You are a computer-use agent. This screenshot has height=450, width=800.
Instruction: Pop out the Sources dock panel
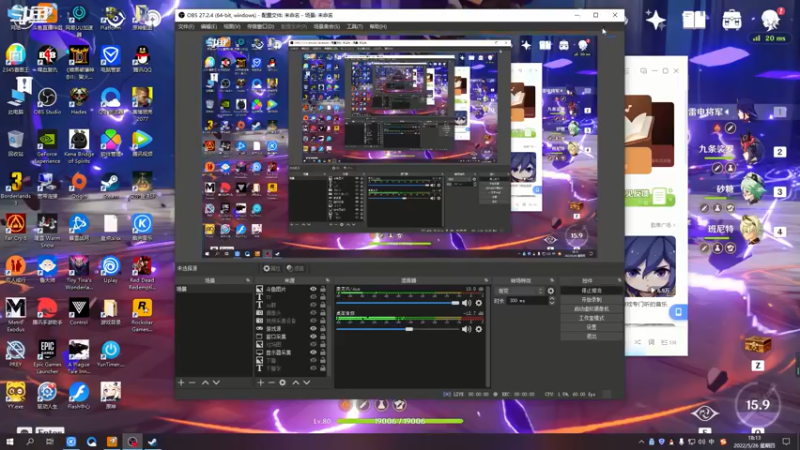(x=328, y=280)
